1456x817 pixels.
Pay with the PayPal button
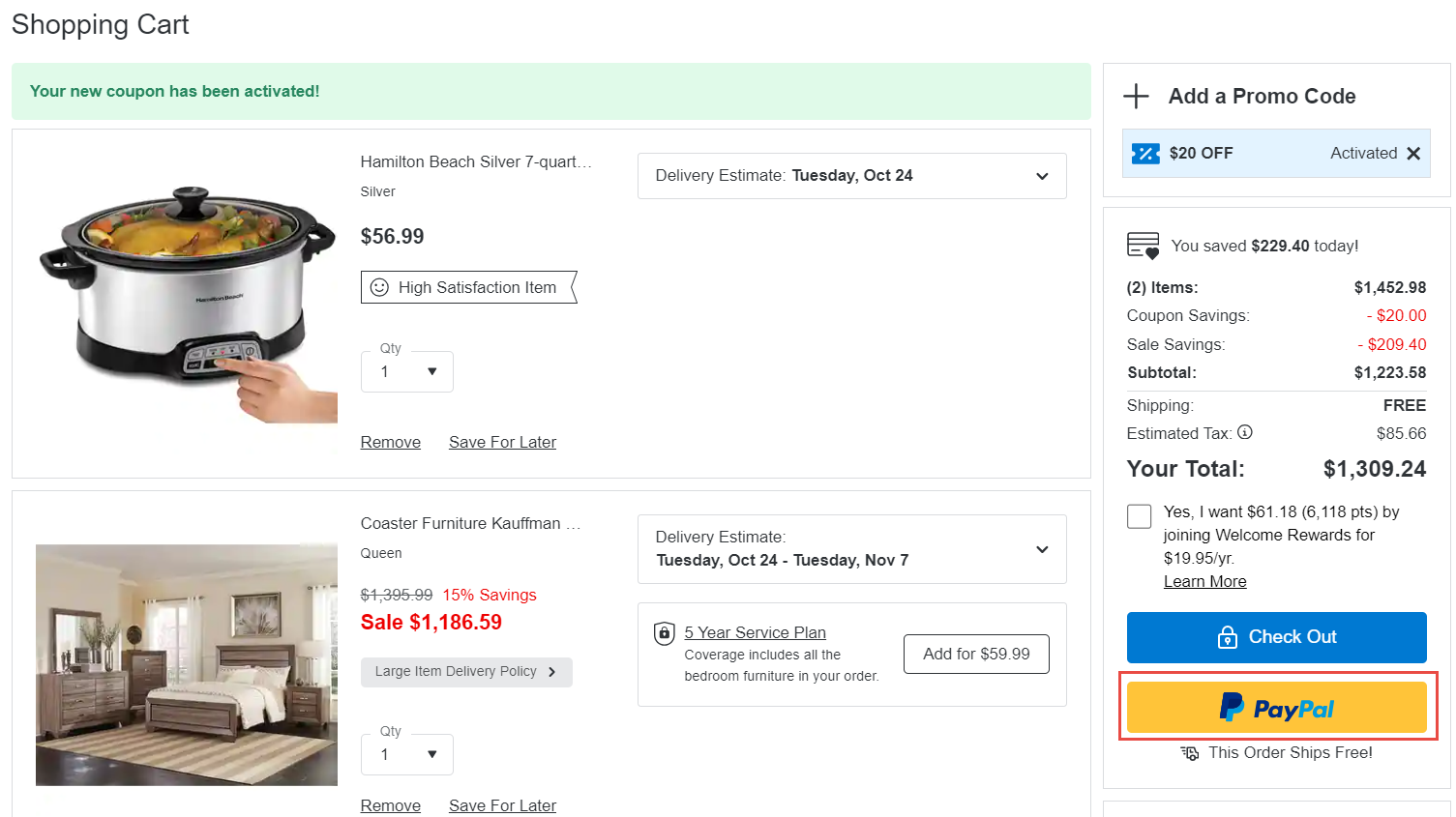pyautogui.click(x=1276, y=708)
